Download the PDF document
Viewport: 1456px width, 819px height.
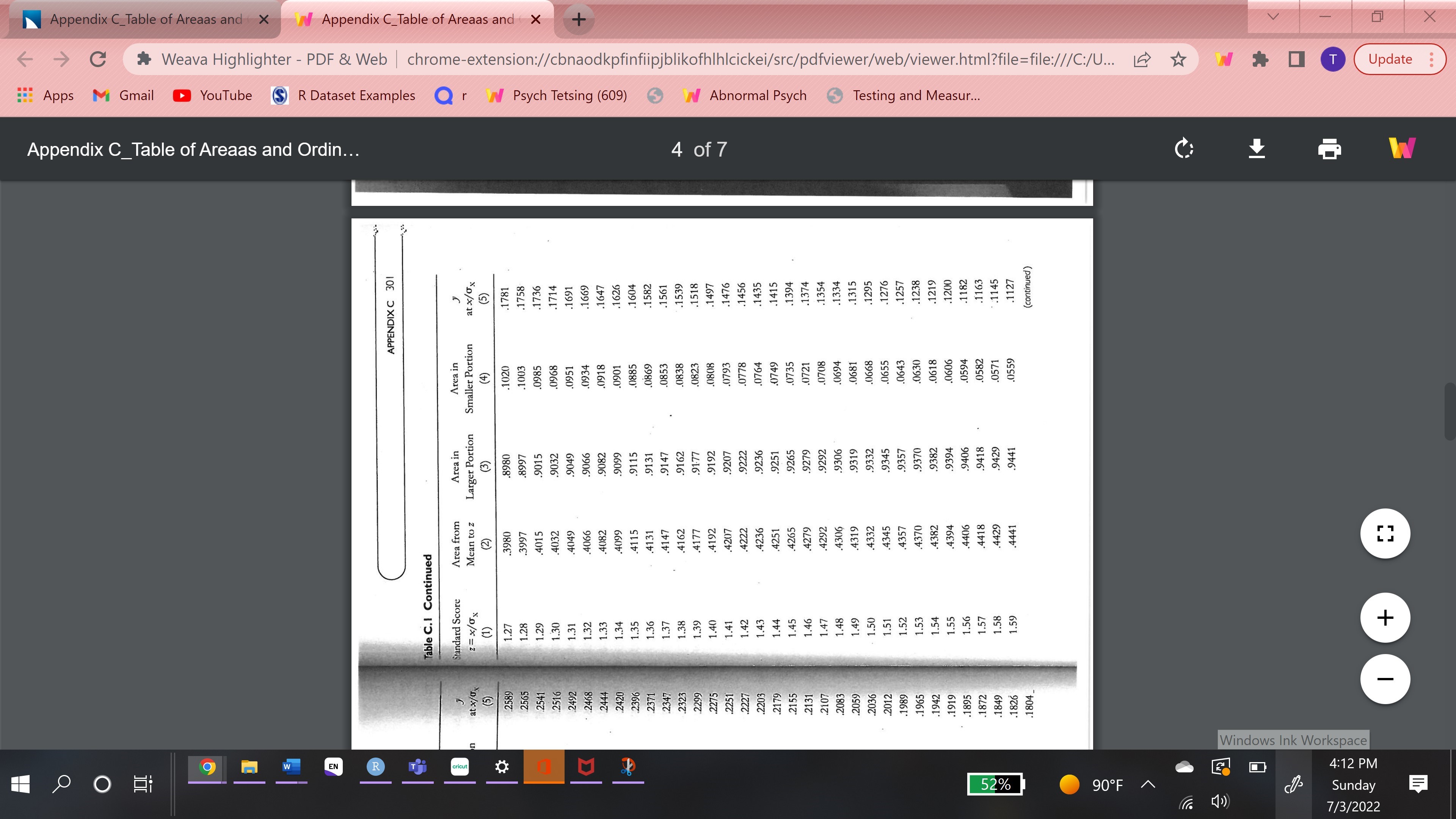pos(1257,149)
